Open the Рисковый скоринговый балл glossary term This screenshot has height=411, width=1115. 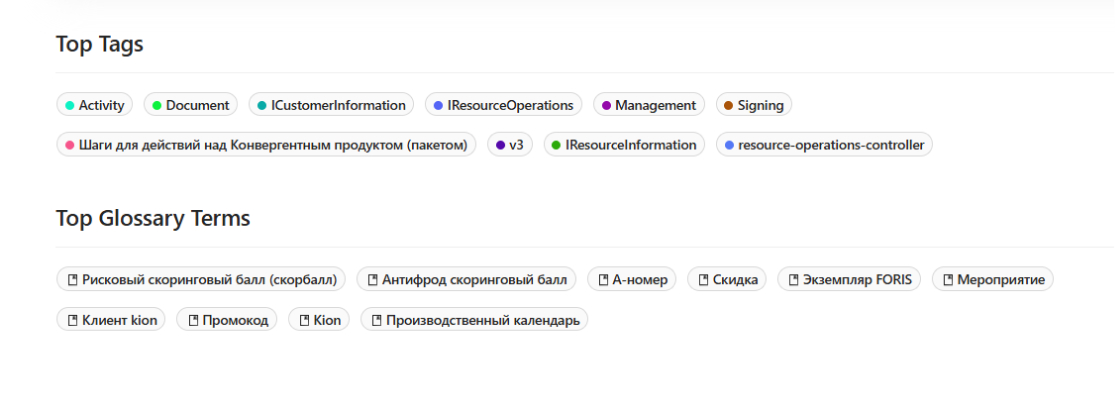click(x=201, y=279)
